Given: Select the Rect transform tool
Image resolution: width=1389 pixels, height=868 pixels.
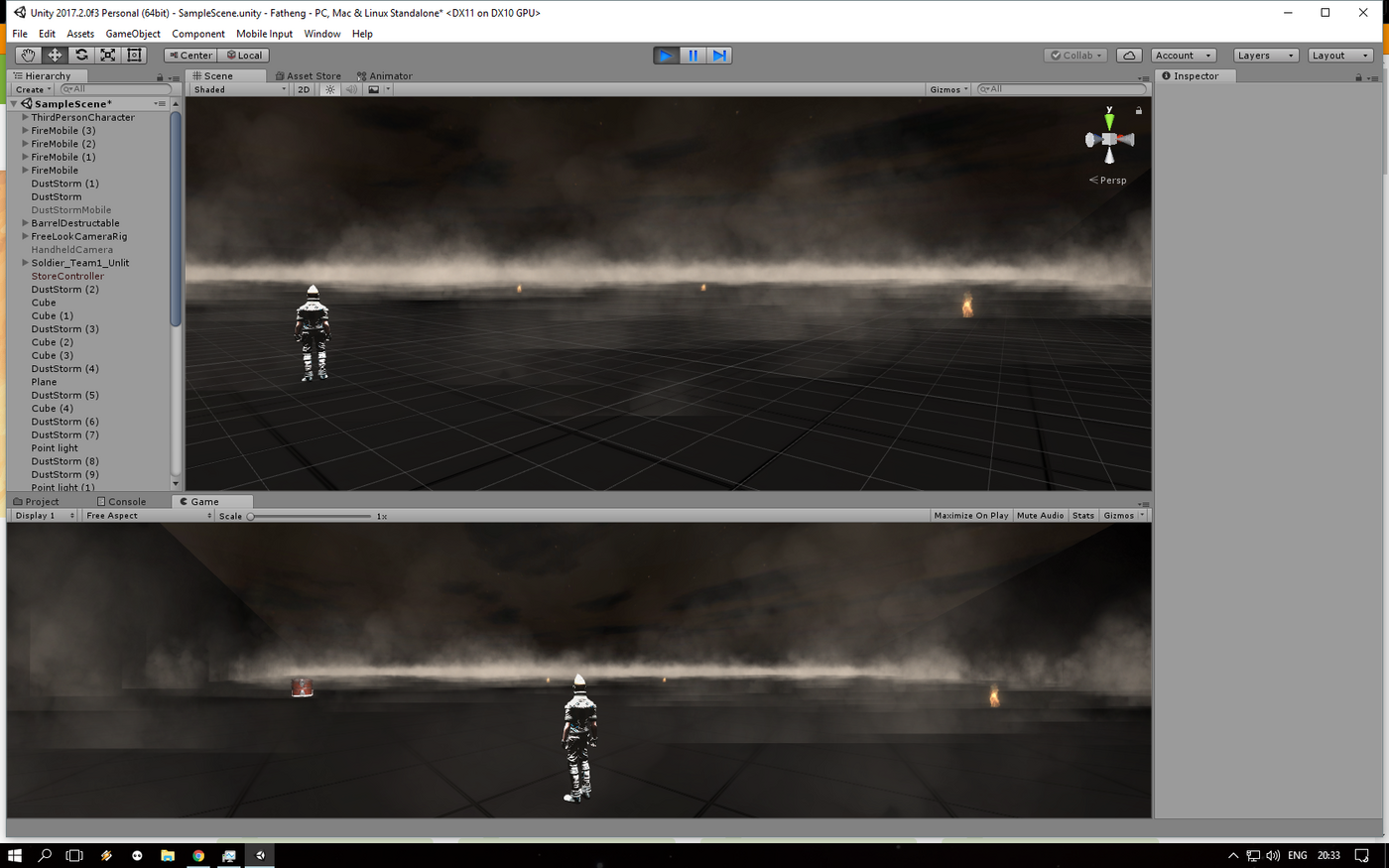Looking at the screenshot, I should (135, 56).
